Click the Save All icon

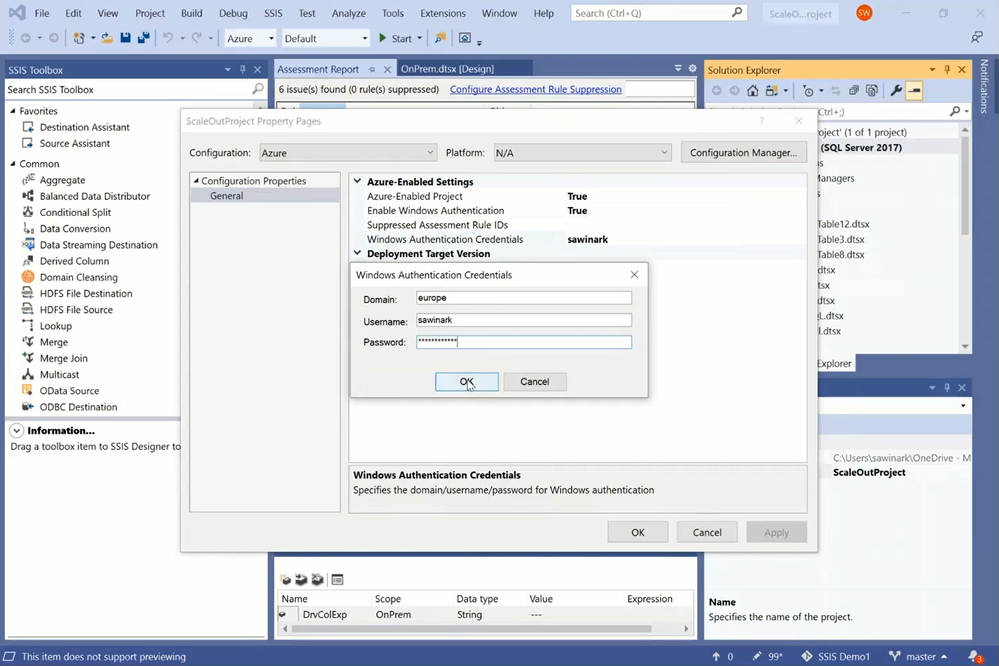pyautogui.click(x=143, y=38)
